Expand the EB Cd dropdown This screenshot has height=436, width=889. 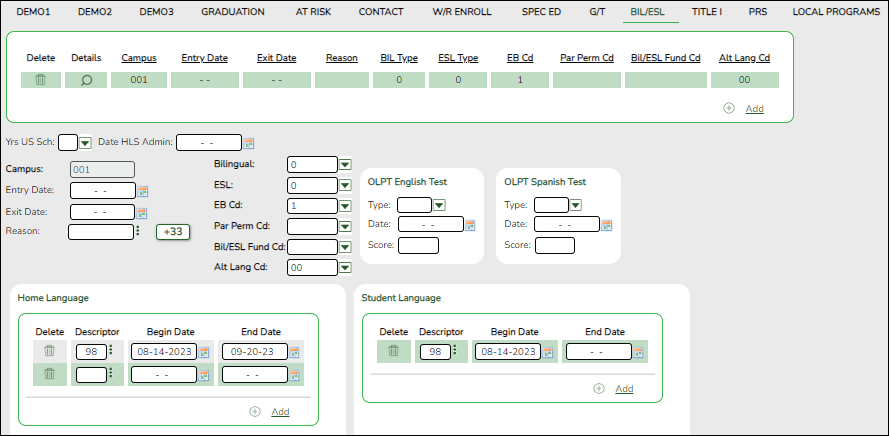pyautogui.click(x=345, y=206)
